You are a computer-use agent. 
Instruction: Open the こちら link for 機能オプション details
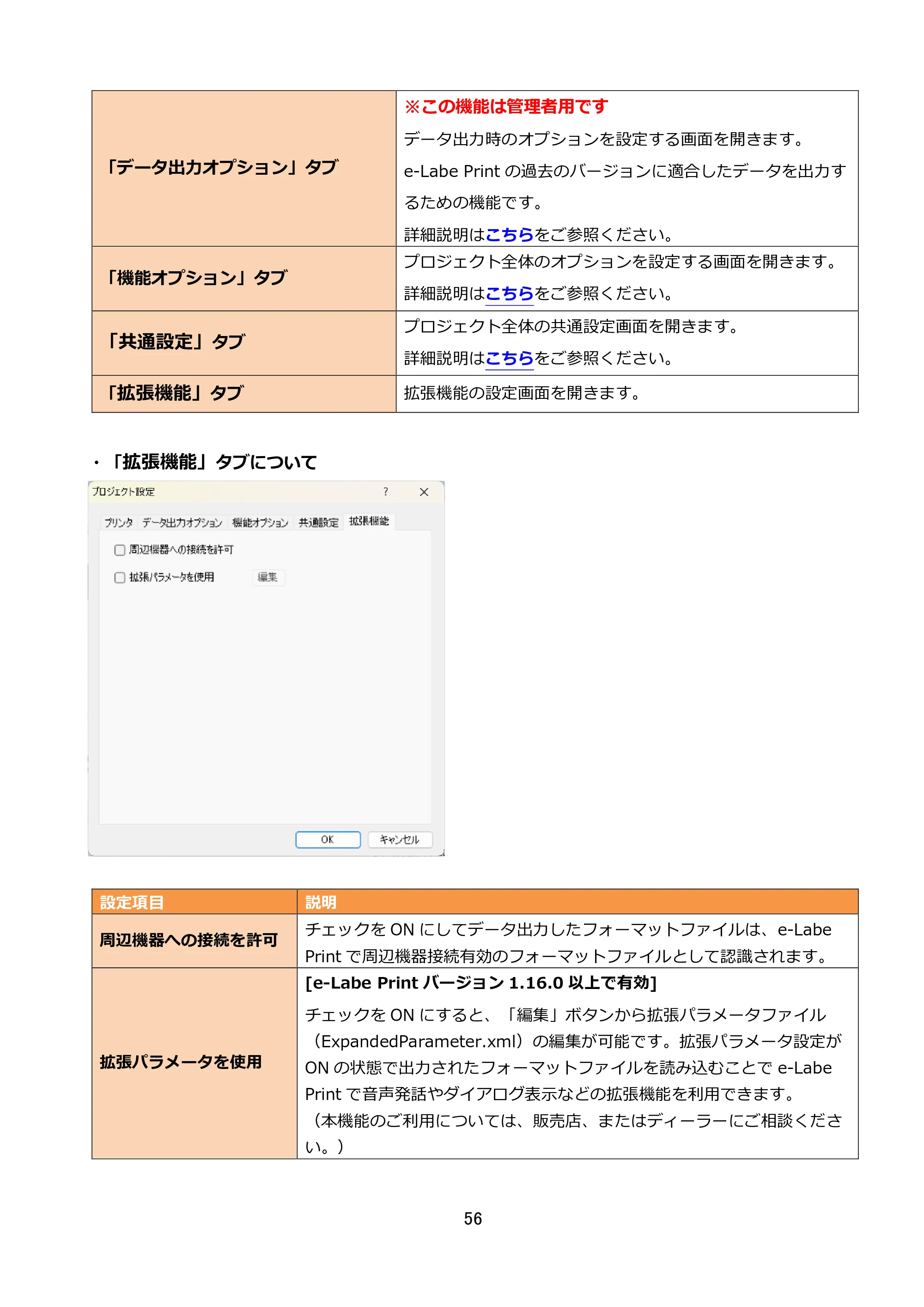pyautogui.click(x=509, y=294)
